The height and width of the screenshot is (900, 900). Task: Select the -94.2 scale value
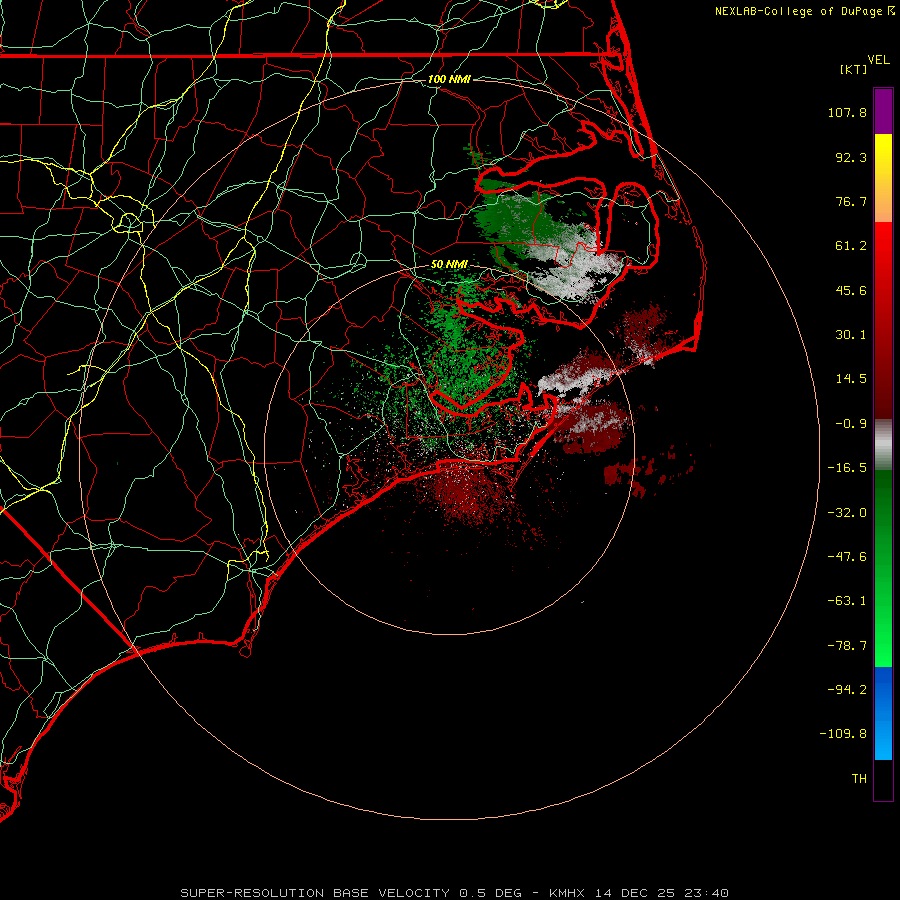[x=847, y=690]
